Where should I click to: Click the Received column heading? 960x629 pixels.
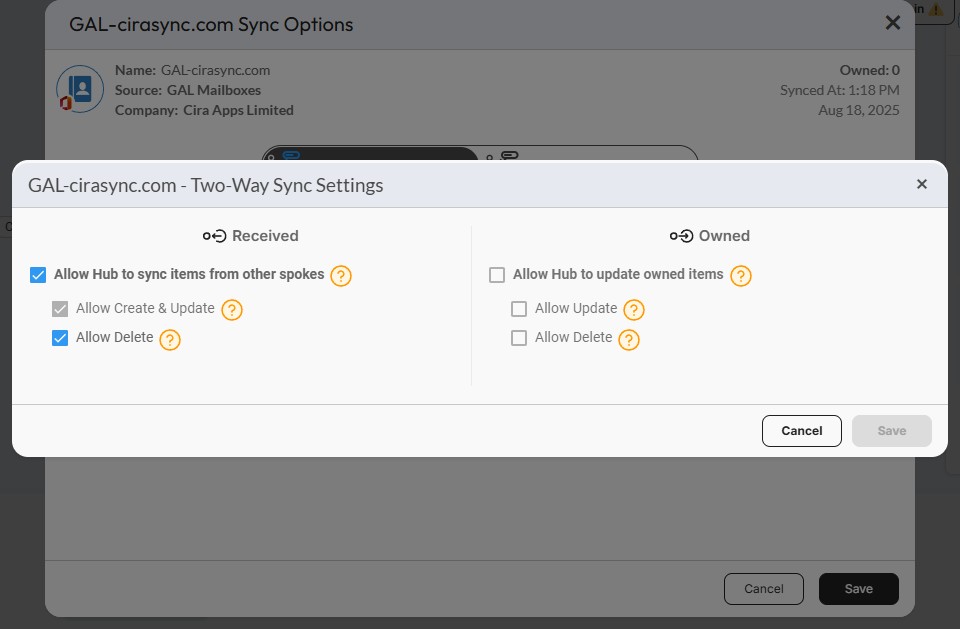pyautogui.click(x=265, y=236)
